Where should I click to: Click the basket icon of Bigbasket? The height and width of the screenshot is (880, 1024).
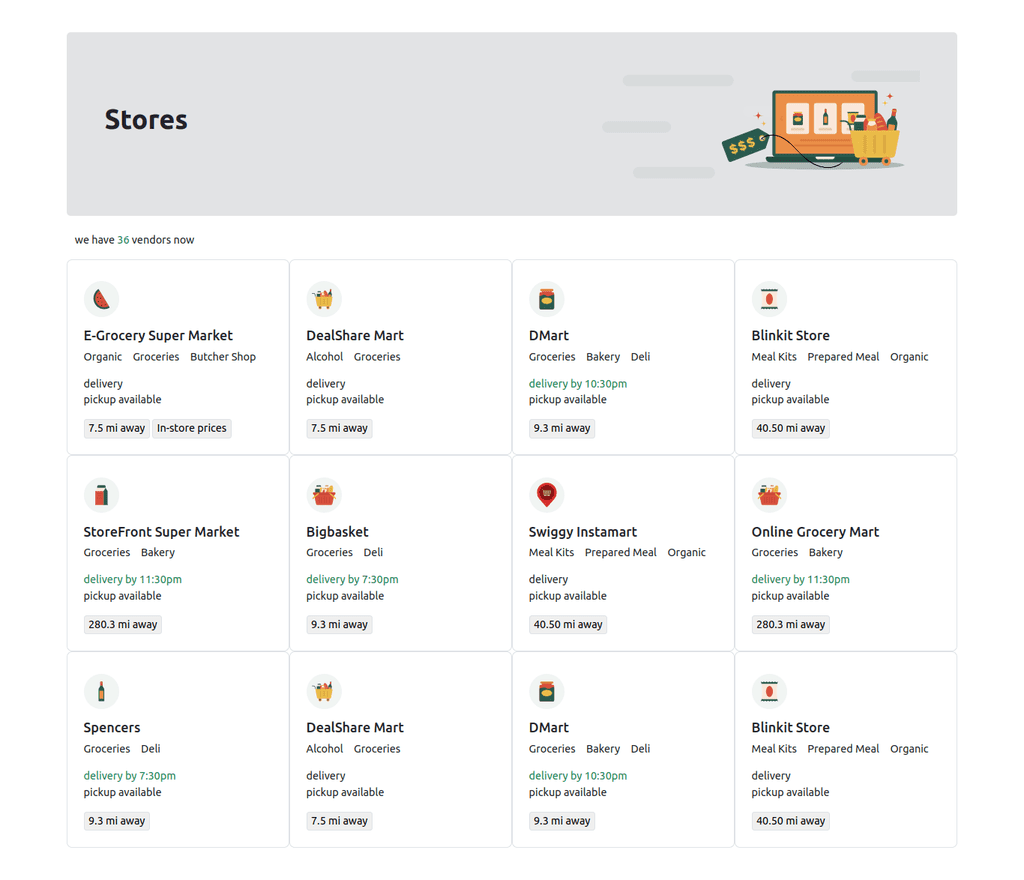pyautogui.click(x=324, y=495)
